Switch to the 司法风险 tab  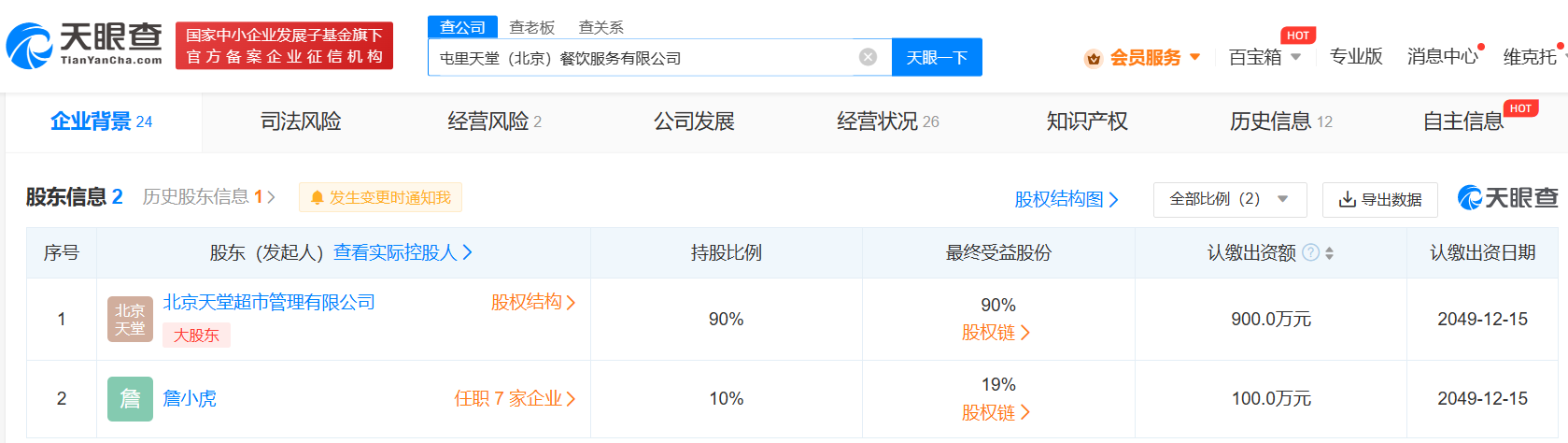301,121
